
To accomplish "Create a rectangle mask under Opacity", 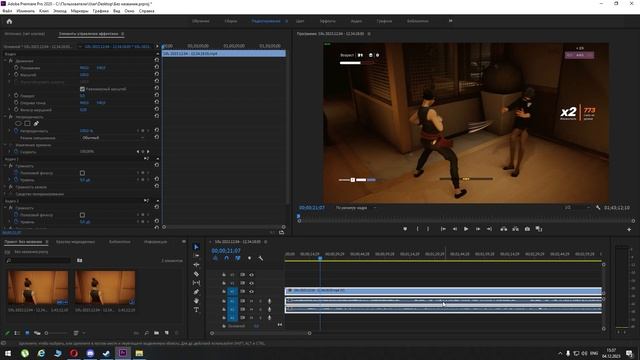I will [27, 123].
